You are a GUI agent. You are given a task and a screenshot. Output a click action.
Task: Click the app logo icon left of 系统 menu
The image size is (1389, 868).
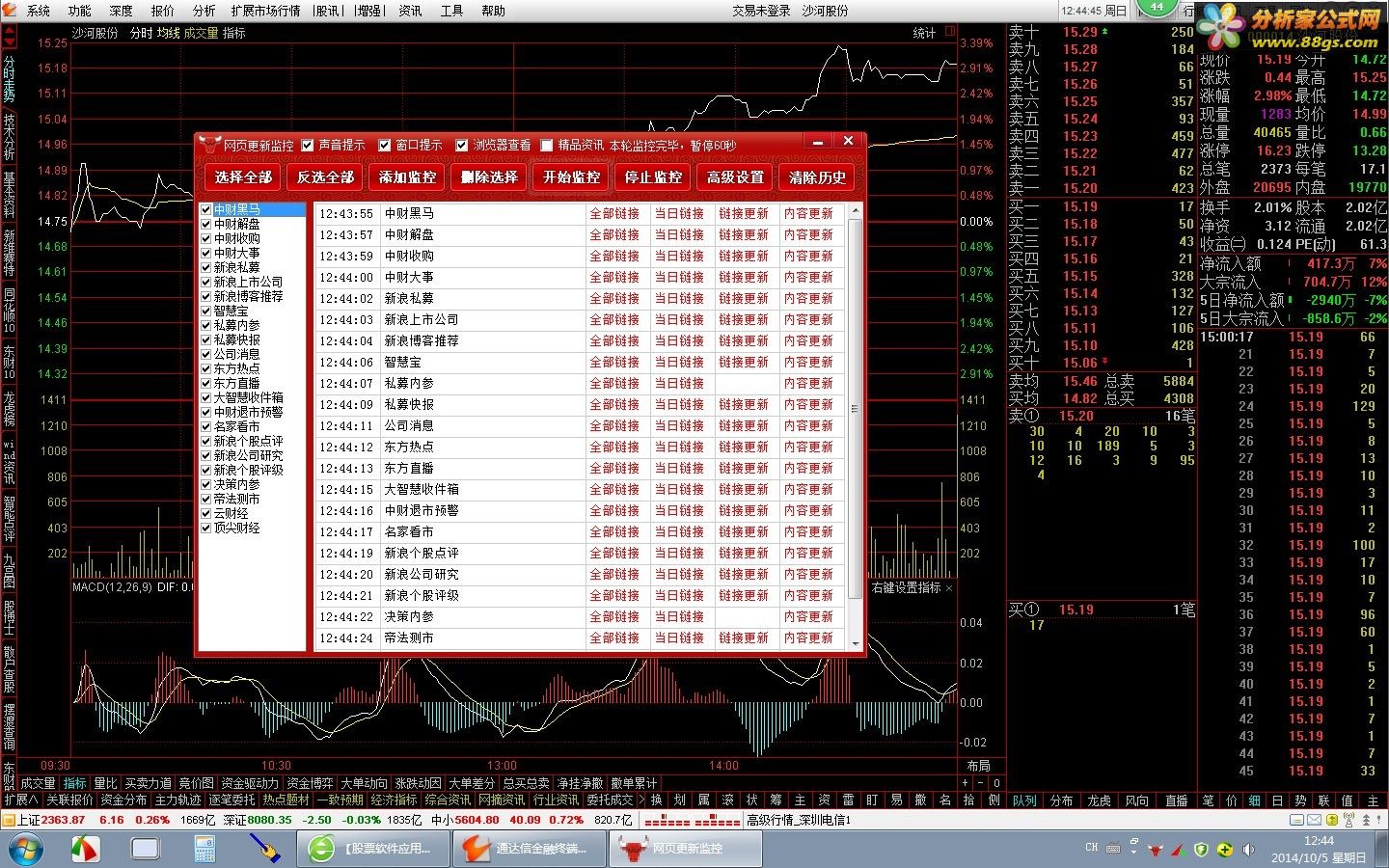pos(11,11)
